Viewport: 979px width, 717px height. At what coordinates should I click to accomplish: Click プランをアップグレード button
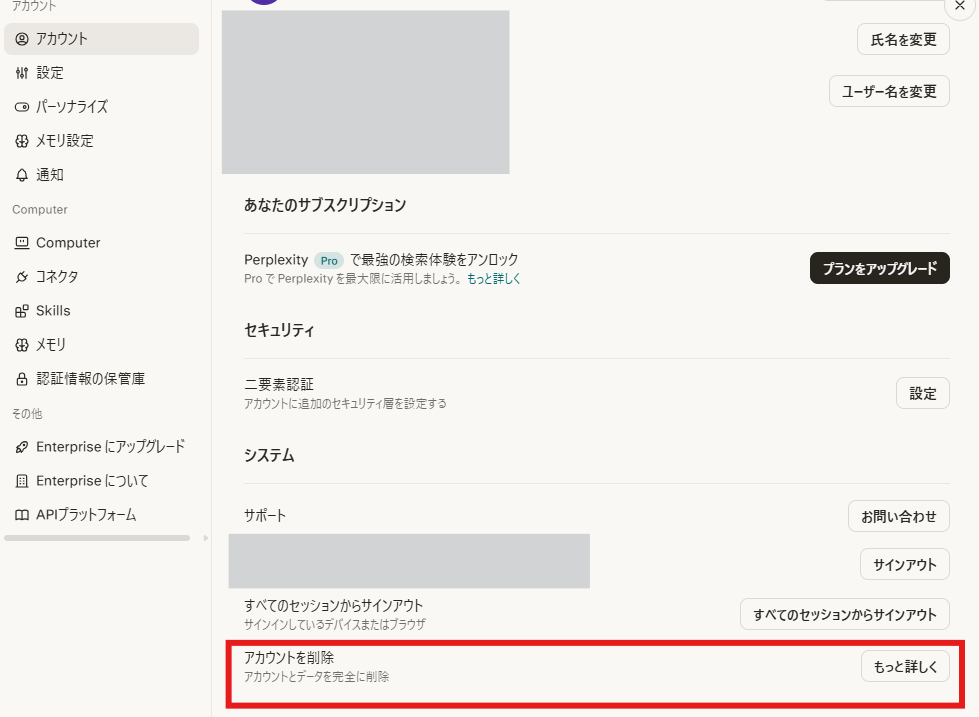click(x=880, y=268)
